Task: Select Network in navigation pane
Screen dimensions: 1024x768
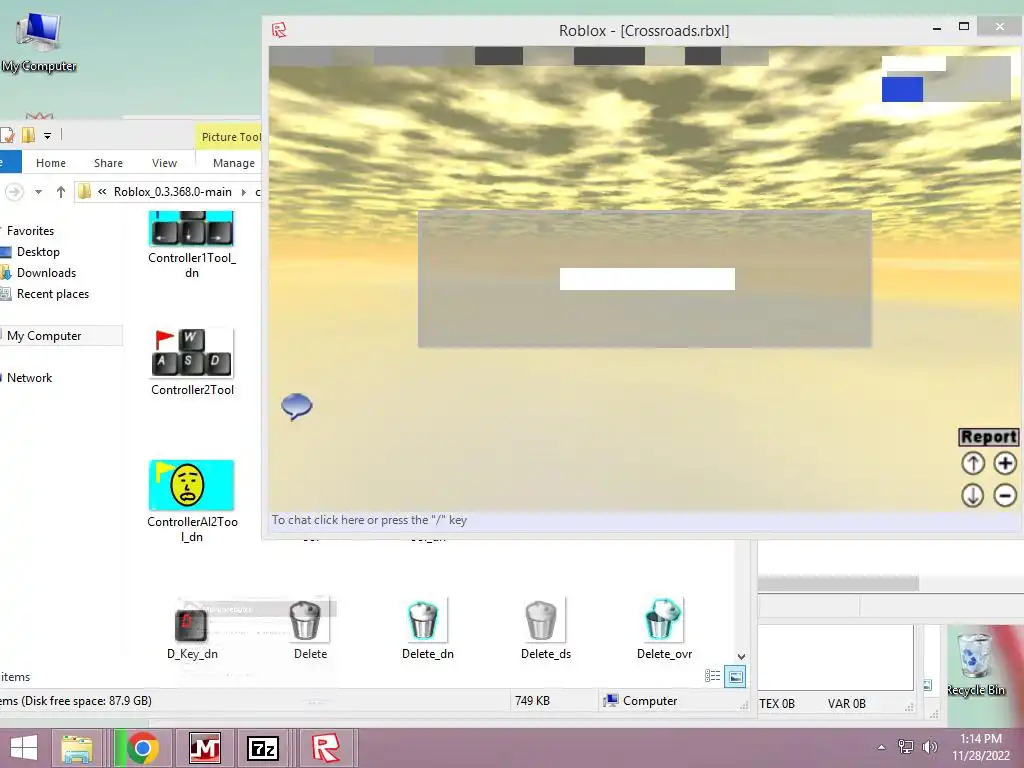Action: [29, 377]
